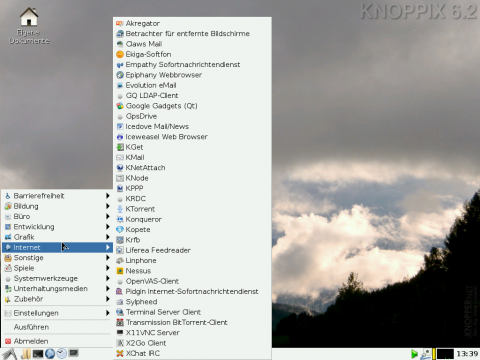Launch Ekiga-Softfon
This screenshot has width=480, height=360.
coord(192,54)
